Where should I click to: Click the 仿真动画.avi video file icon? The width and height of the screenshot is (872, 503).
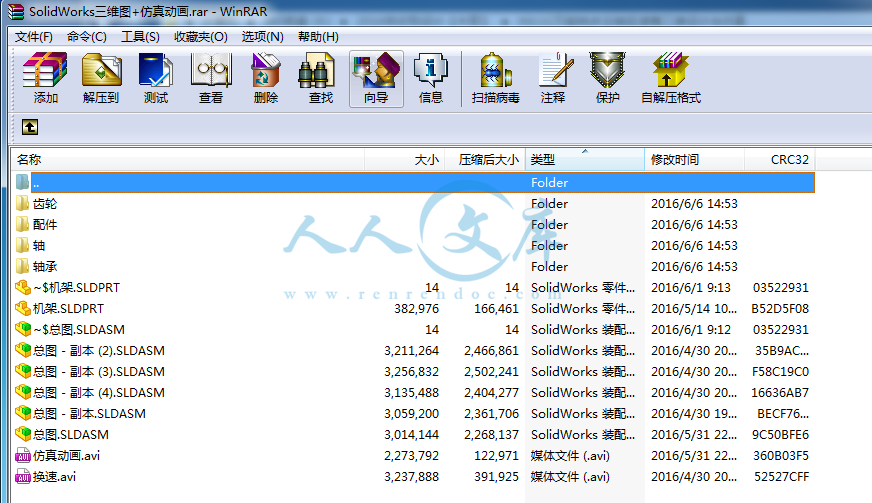(x=23, y=456)
